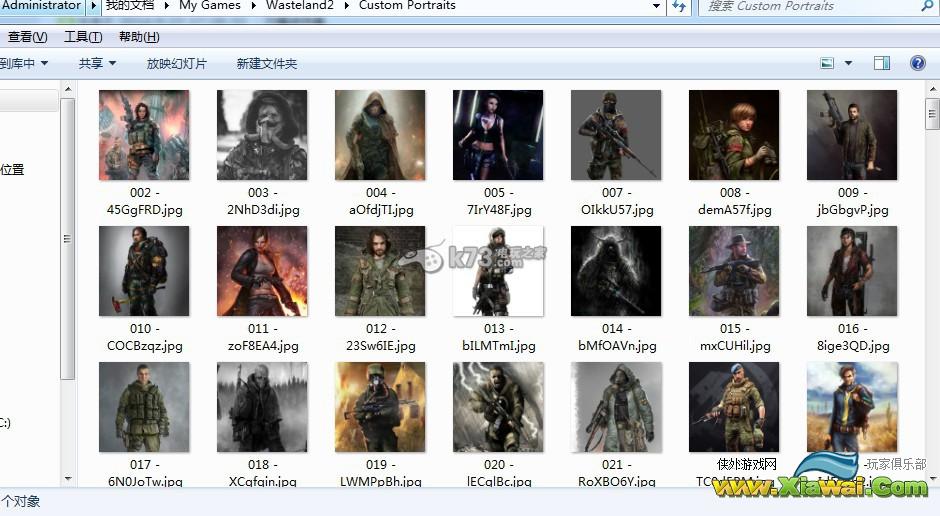Open thumbnail 002 - 45GgFRD.jpg

click(144, 135)
